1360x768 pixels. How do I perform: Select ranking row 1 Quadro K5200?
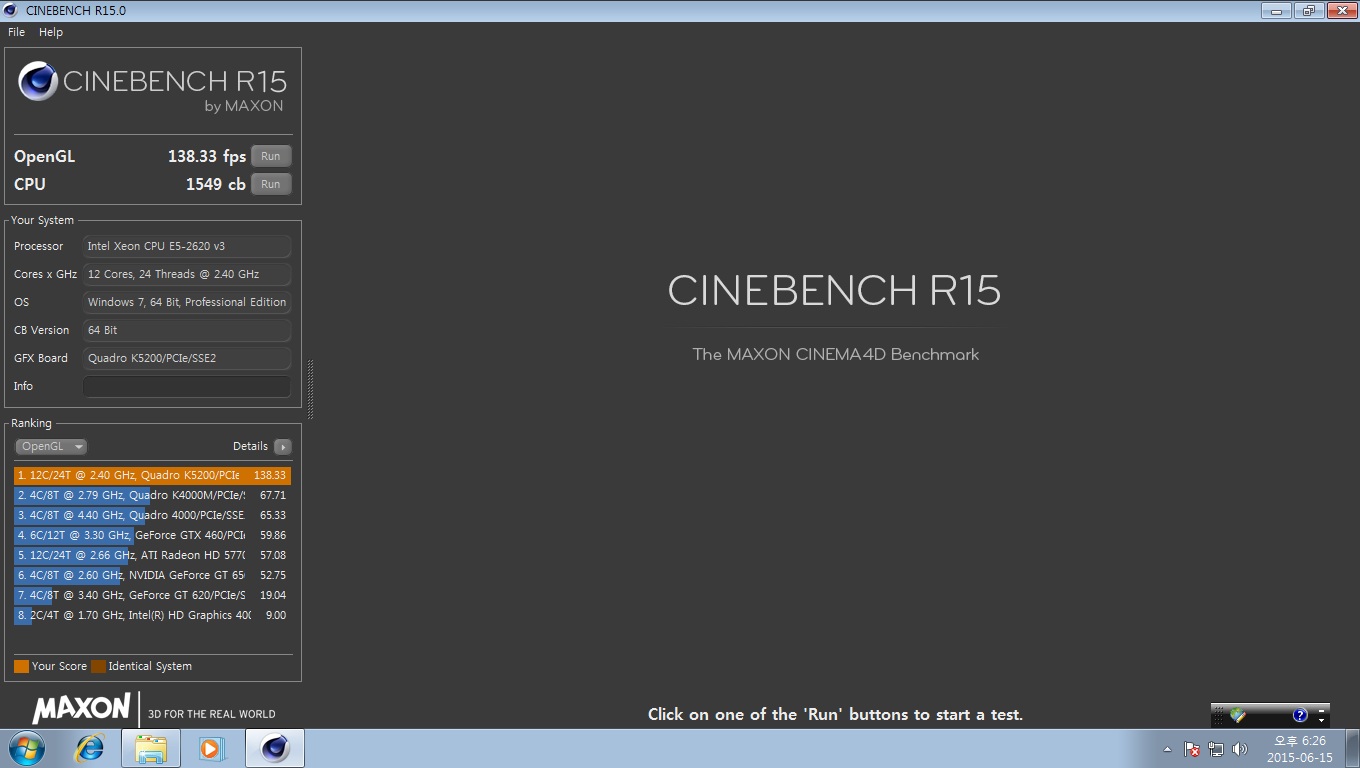click(152, 475)
